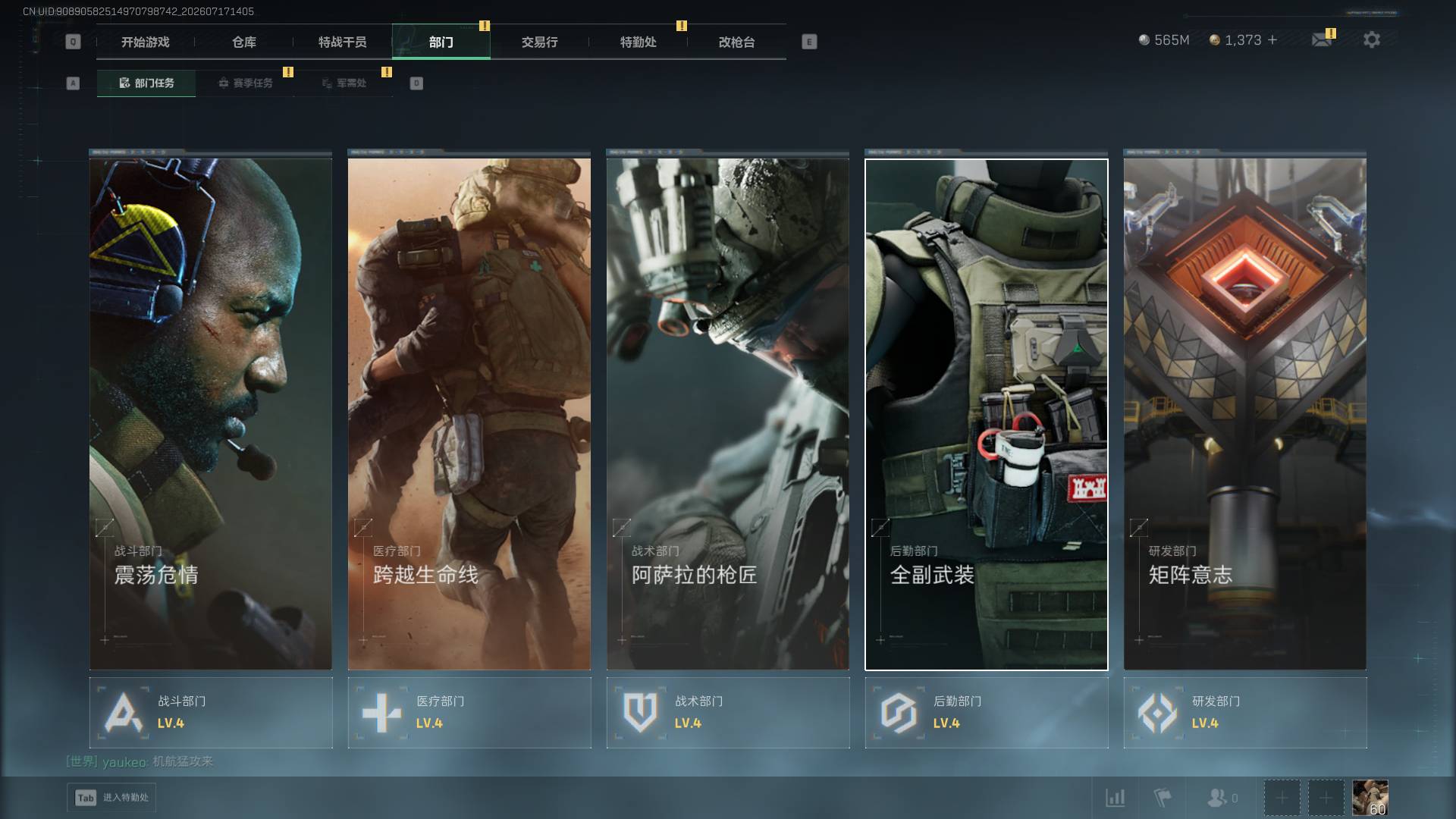This screenshot has height=819, width=1456.
Task: Click the 战斗部门 emblem icon
Action: coord(124,713)
